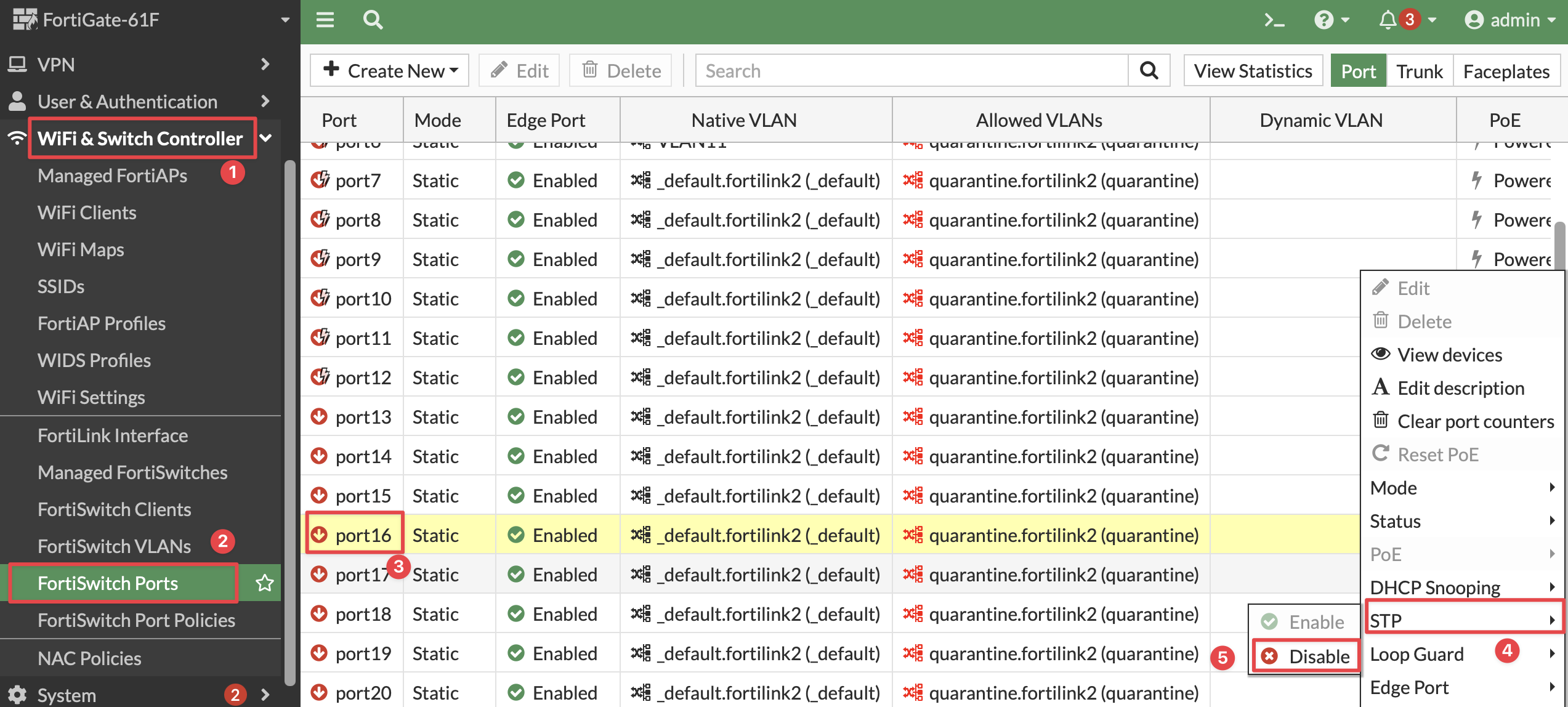Viewport: 1568px width, 707px height.
Task: Open the Mode submenu in context menu
Action: click(1463, 488)
